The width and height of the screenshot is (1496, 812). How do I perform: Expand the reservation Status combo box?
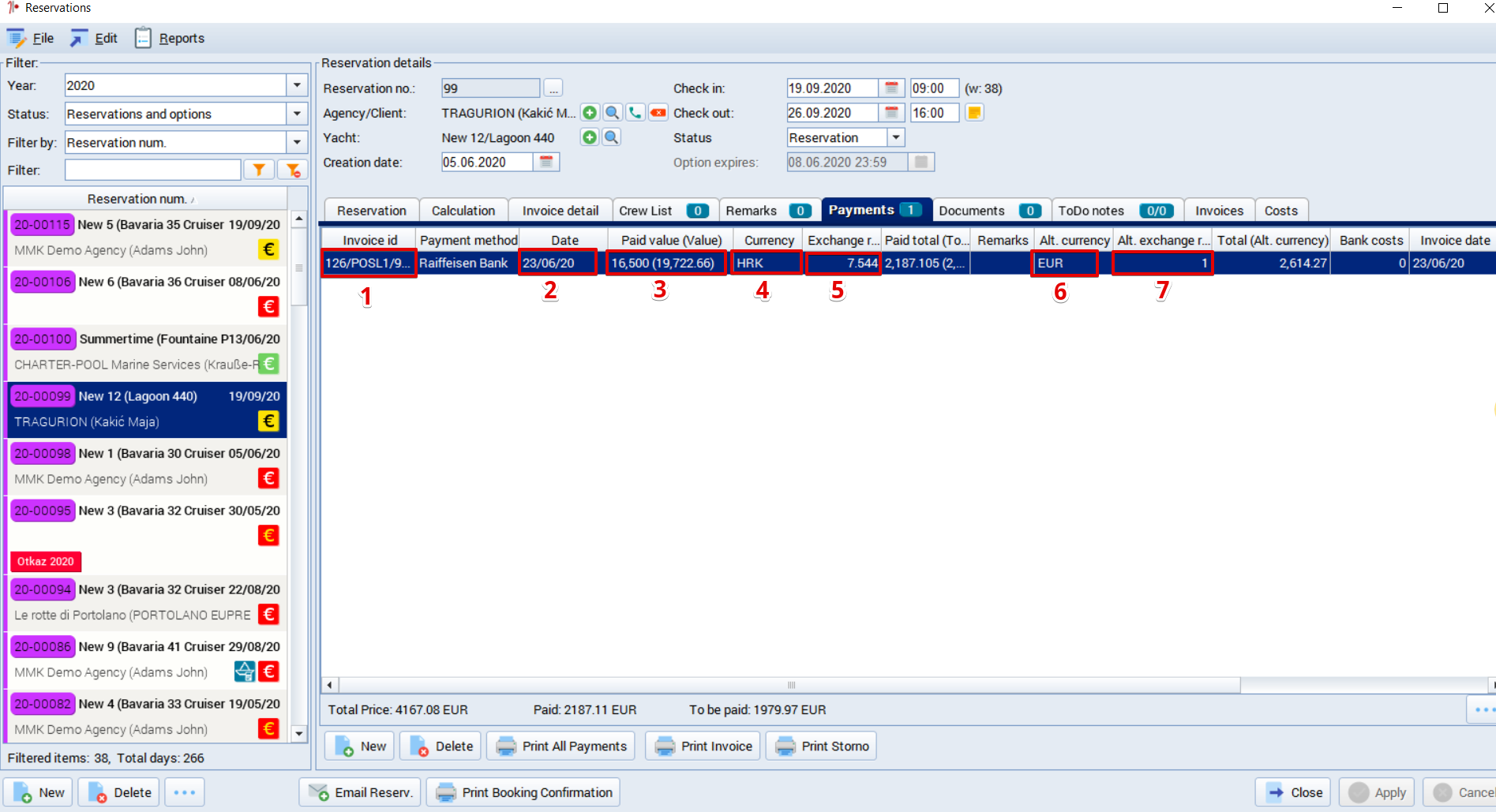[896, 137]
